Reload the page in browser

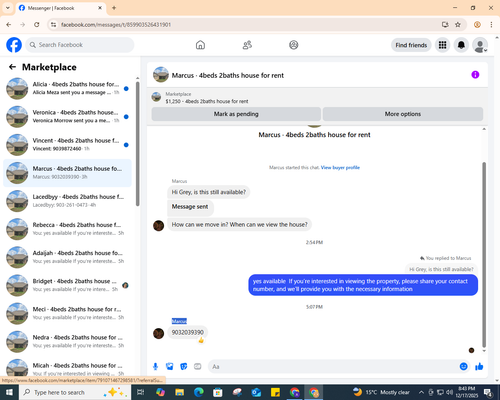[x=37, y=25]
